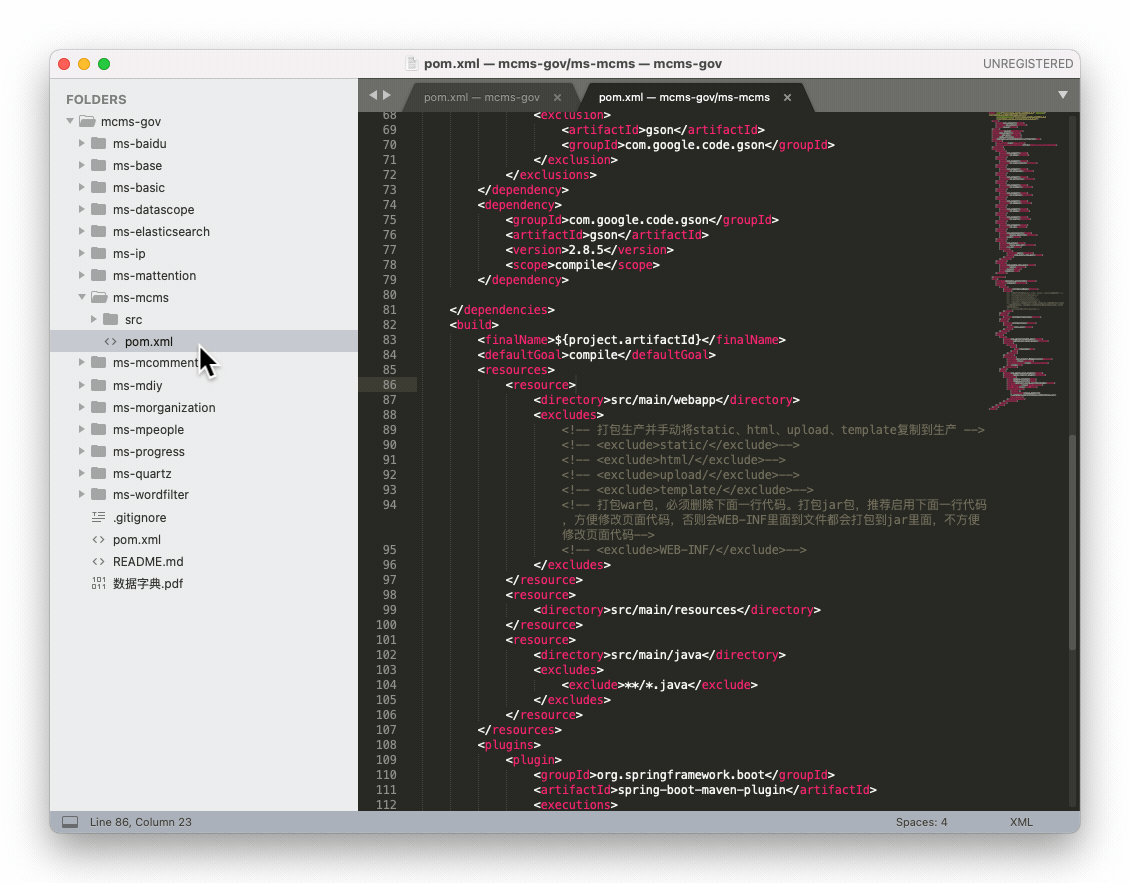The image size is (1130, 883).
Task: Click the back navigation arrow in tab bar
Action: coord(373,95)
